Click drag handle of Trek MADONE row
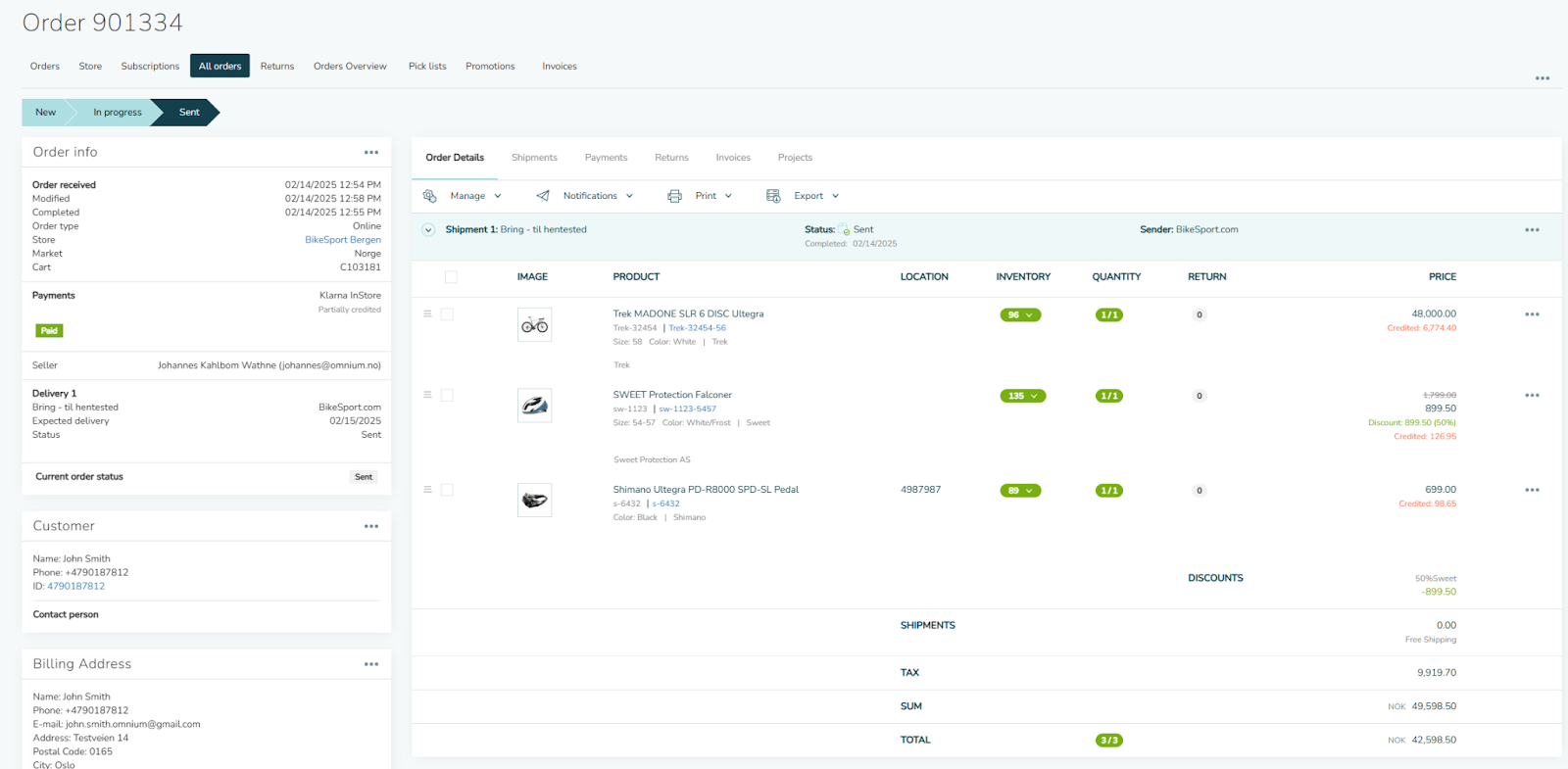1568x769 pixels. tap(427, 313)
